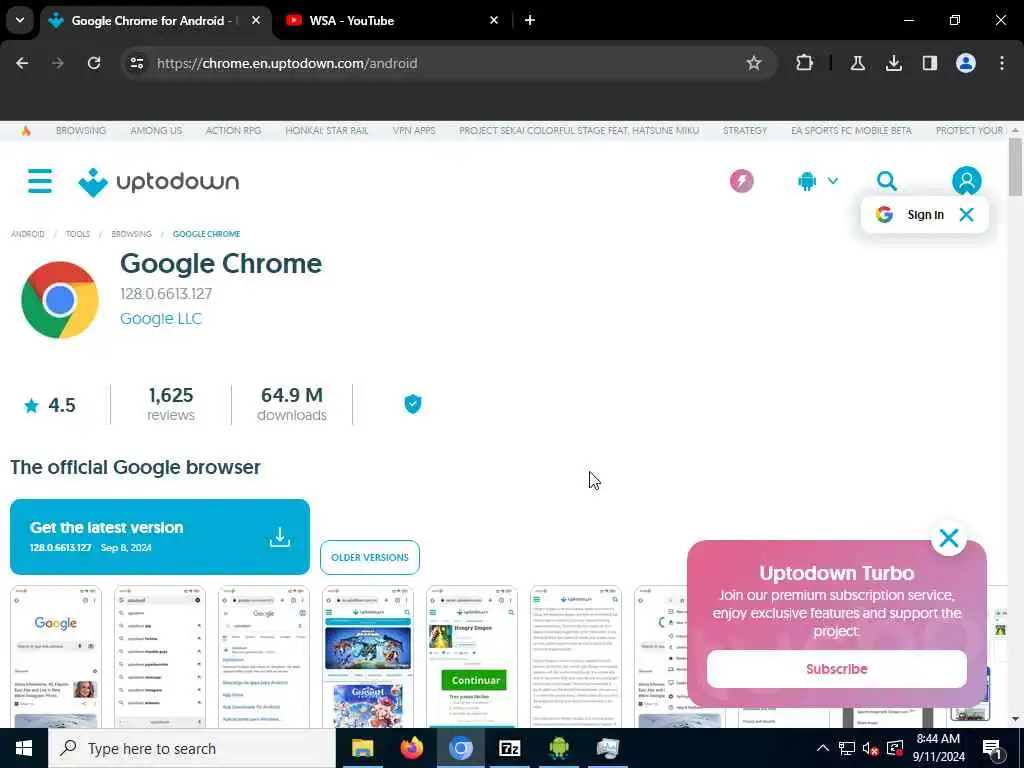Open the 1,625 reviews section
Image resolution: width=1024 pixels, height=768 pixels.
point(171,404)
